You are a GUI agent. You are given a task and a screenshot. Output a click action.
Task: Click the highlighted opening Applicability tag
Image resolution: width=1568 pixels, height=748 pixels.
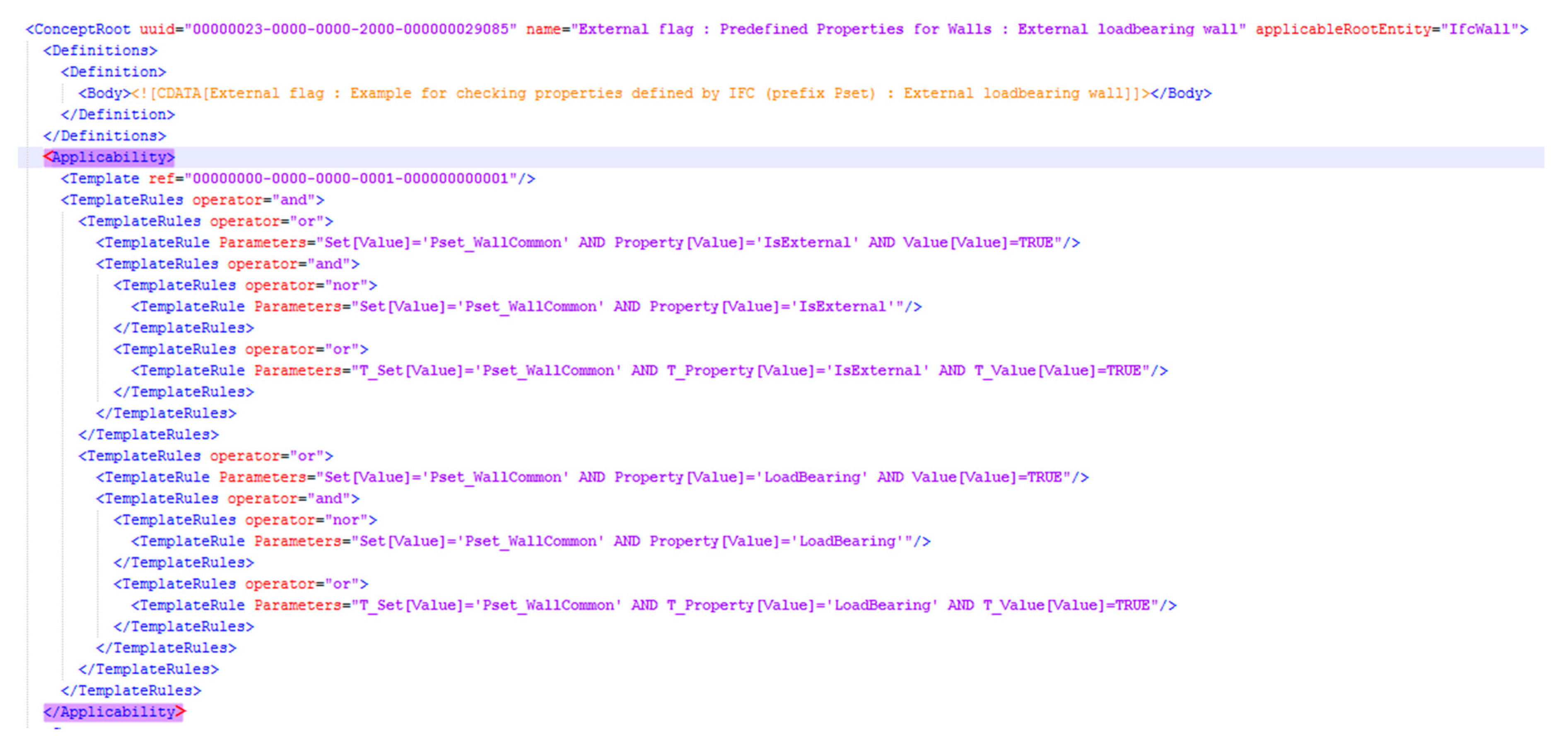(109, 157)
